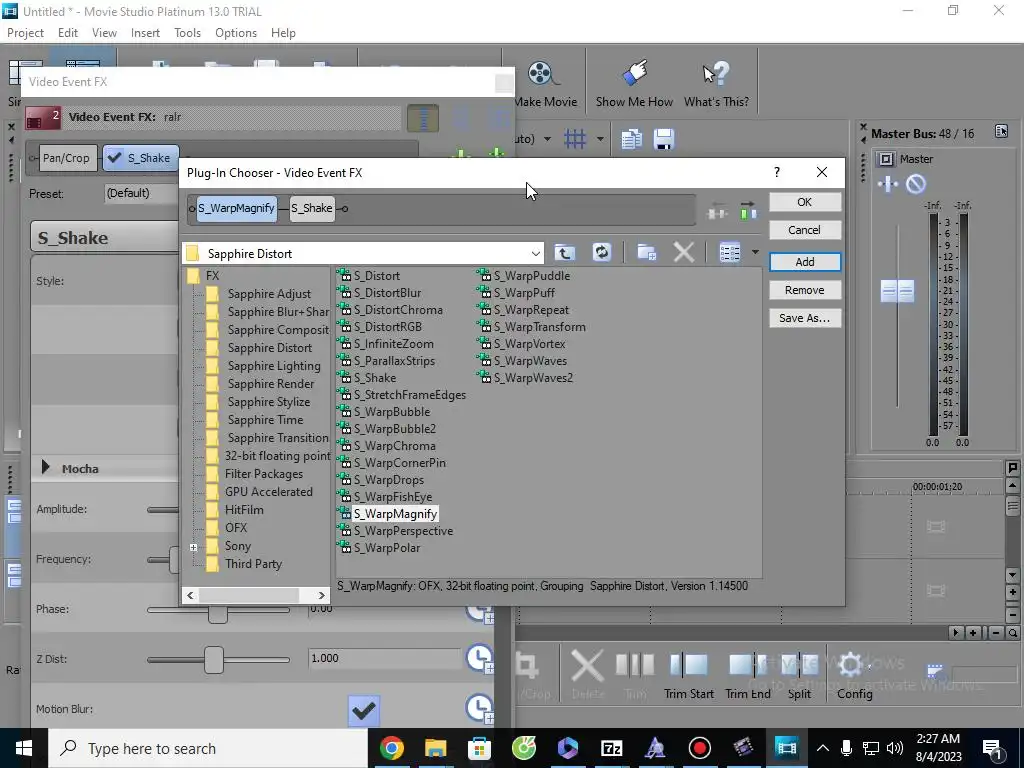The height and width of the screenshot is (768, 1024).
Task: Click the Z Dist slider handle
Action: [x=214, y=660]
